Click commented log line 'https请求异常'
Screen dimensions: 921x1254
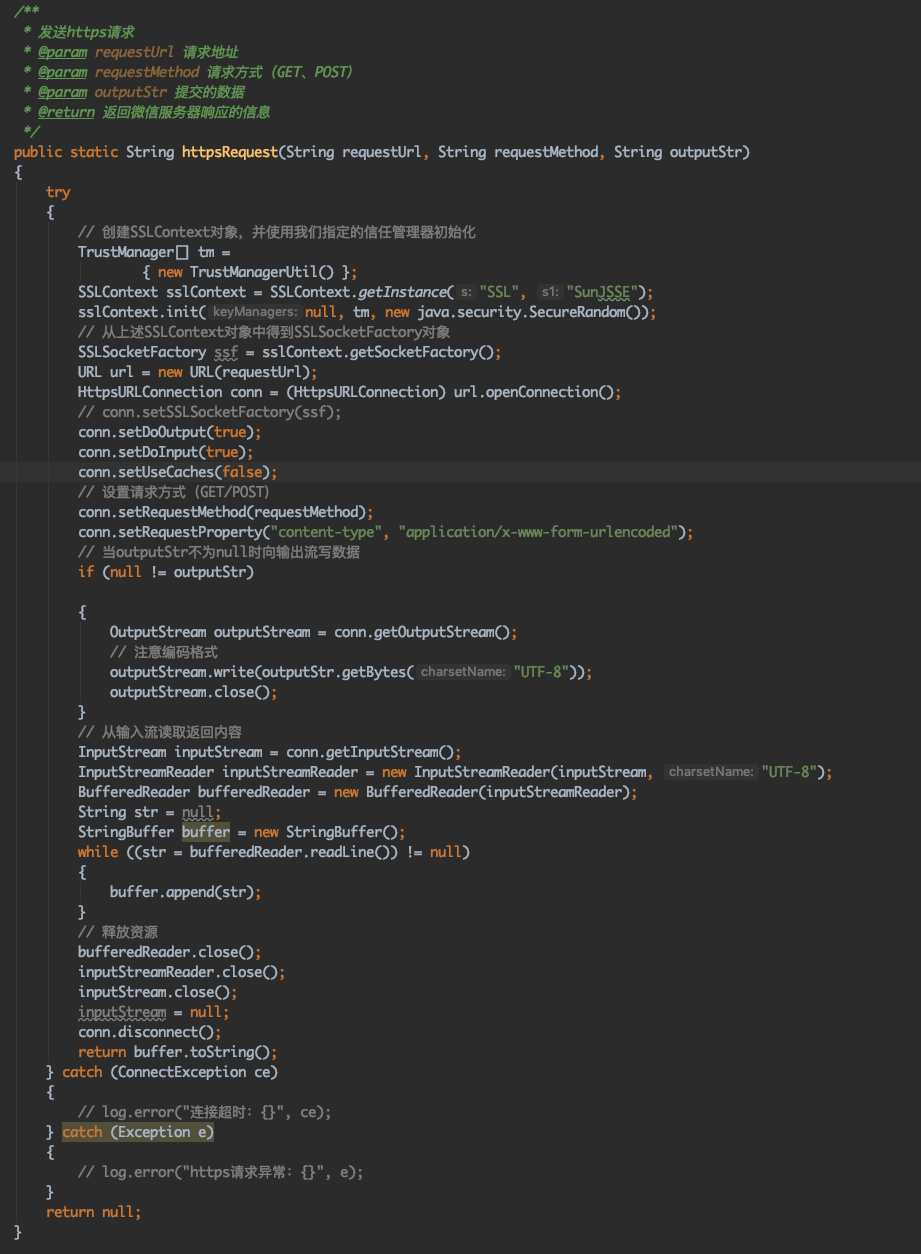click(220, 1172)
